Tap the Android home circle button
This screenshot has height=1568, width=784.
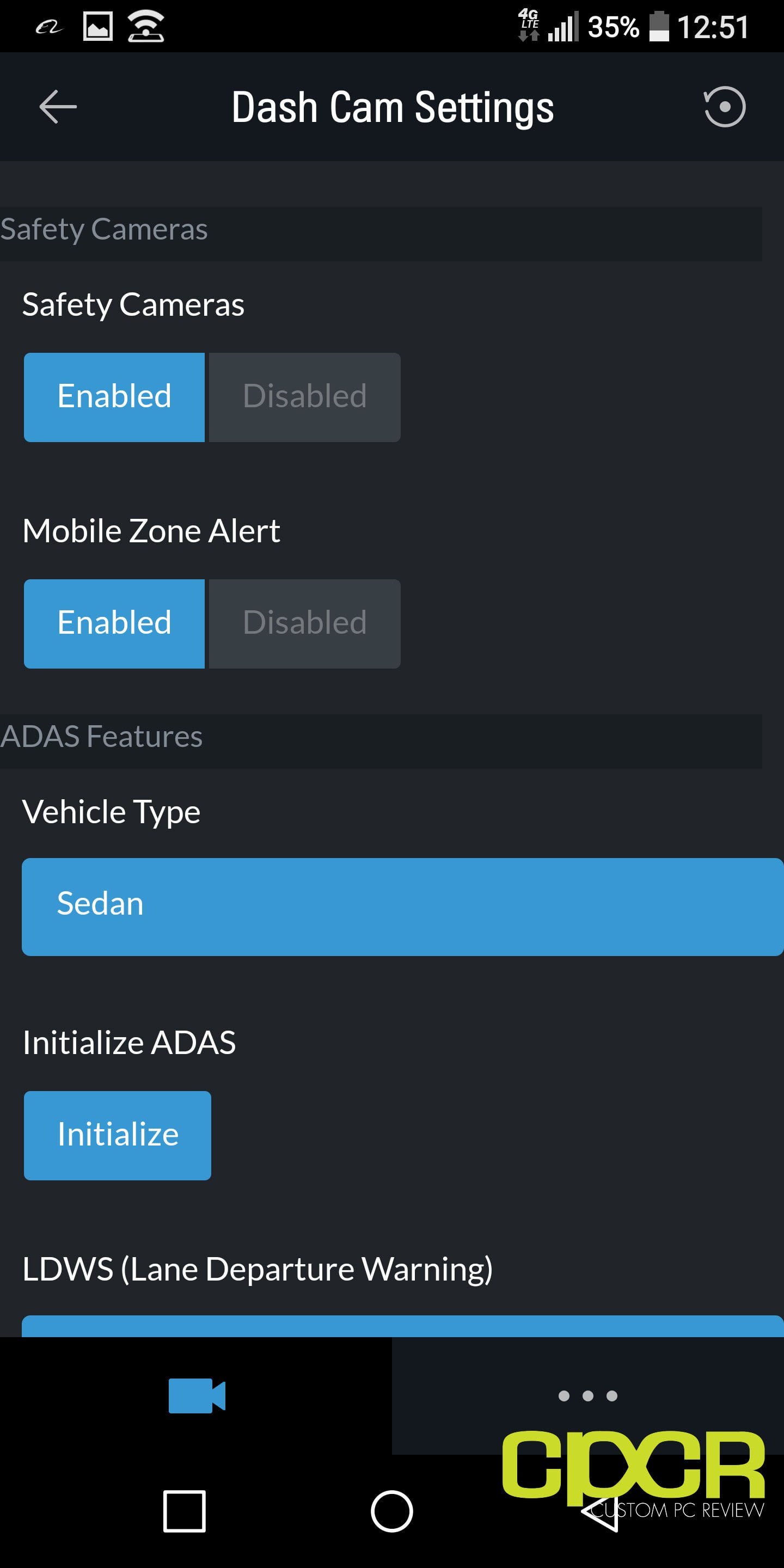392,1511
